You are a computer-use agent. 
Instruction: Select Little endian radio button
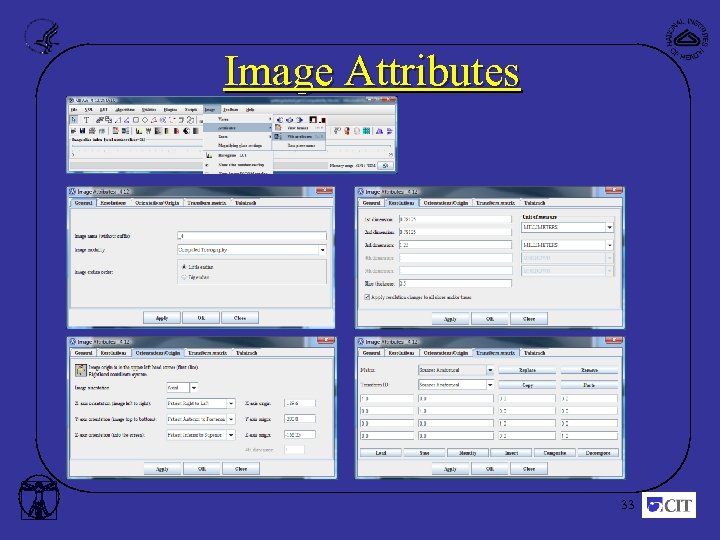[x=184, y=267]
